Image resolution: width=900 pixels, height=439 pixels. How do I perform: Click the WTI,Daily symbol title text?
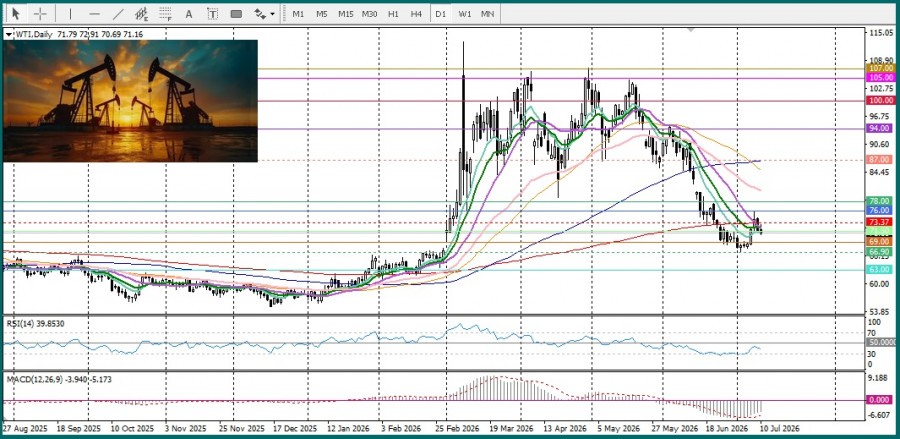tap(32, 34)
